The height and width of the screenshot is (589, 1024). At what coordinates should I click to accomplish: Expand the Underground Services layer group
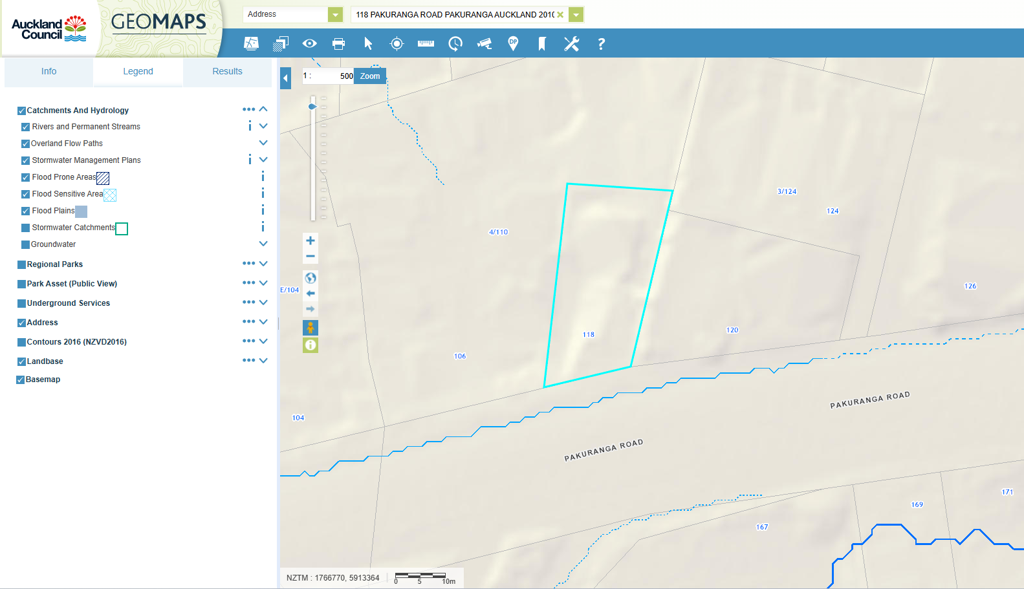tap(263, 303)
